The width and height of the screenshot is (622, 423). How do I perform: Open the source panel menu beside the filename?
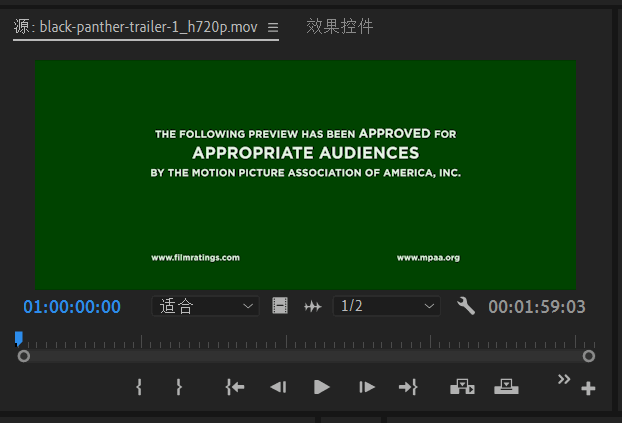[273, 28]
